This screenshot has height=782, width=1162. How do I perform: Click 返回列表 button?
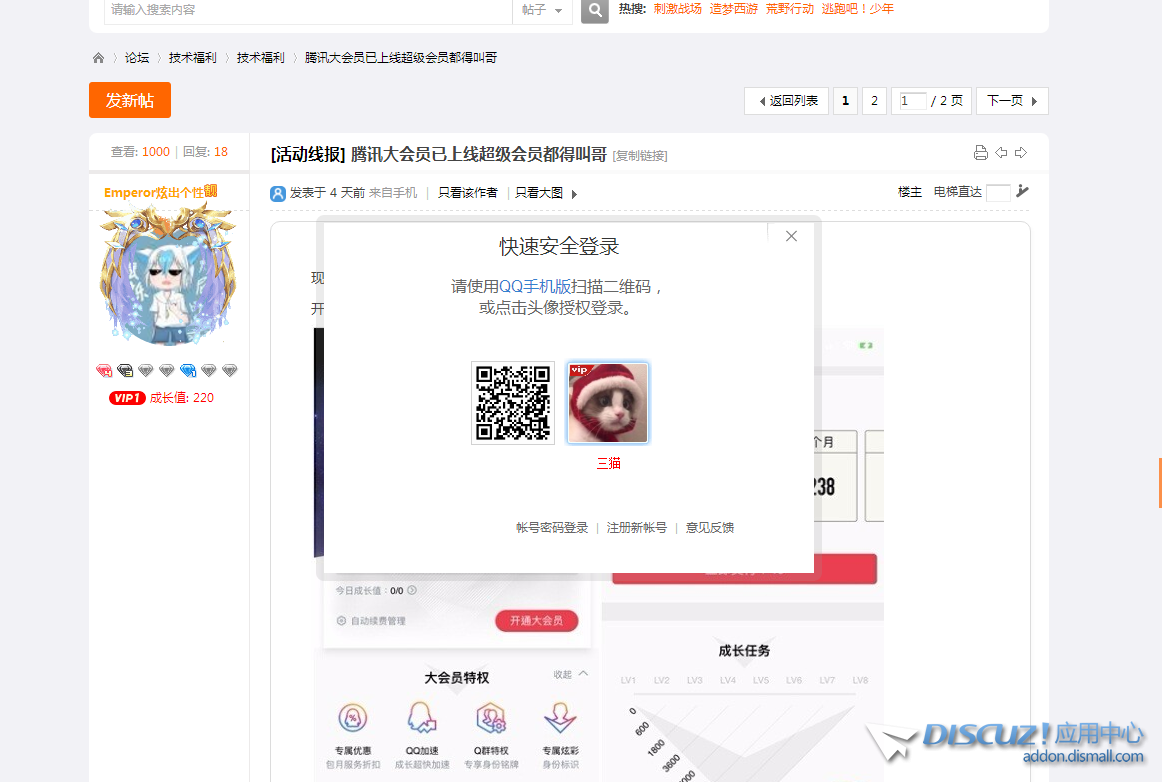click(x=786, y=101)
